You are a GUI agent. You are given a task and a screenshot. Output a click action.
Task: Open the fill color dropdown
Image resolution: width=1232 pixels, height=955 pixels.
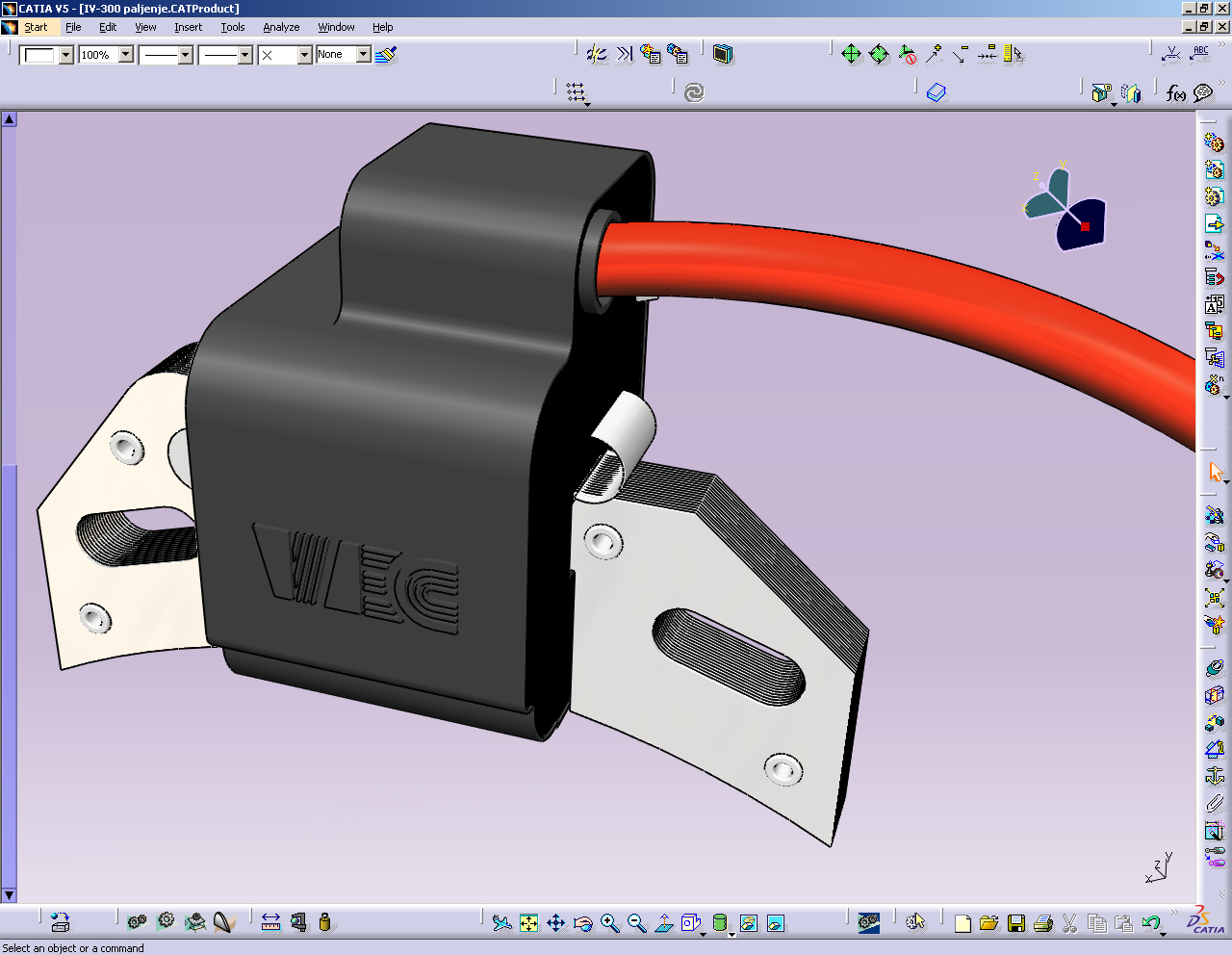click(x=66, y=55)
